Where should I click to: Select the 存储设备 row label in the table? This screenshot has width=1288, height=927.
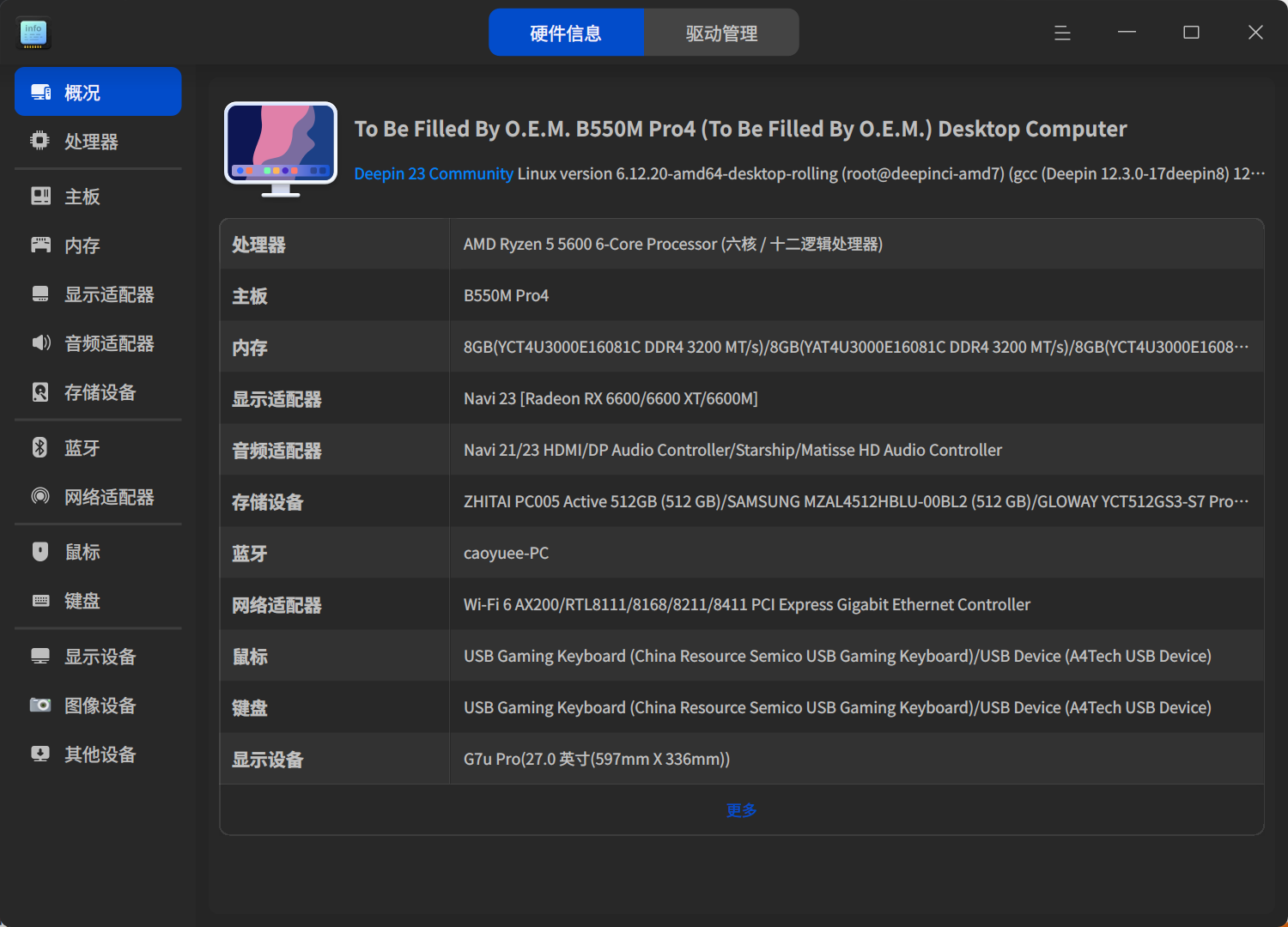pos(268,502)
